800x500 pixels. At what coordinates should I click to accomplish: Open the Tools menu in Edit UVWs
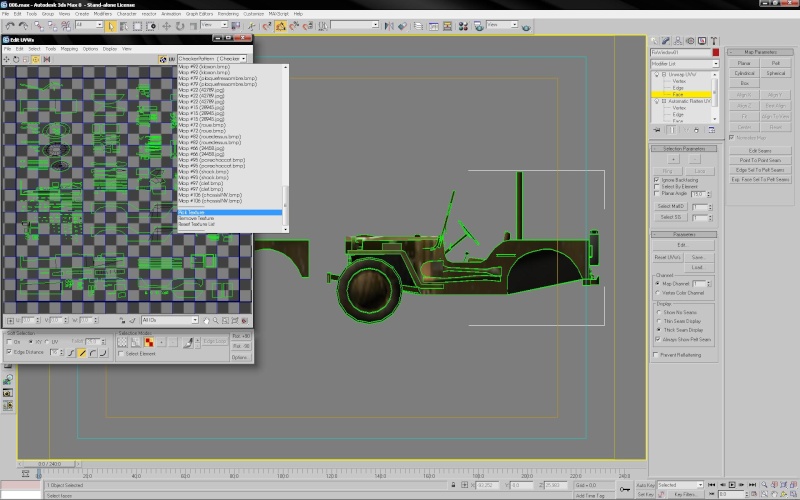[51, 49]
